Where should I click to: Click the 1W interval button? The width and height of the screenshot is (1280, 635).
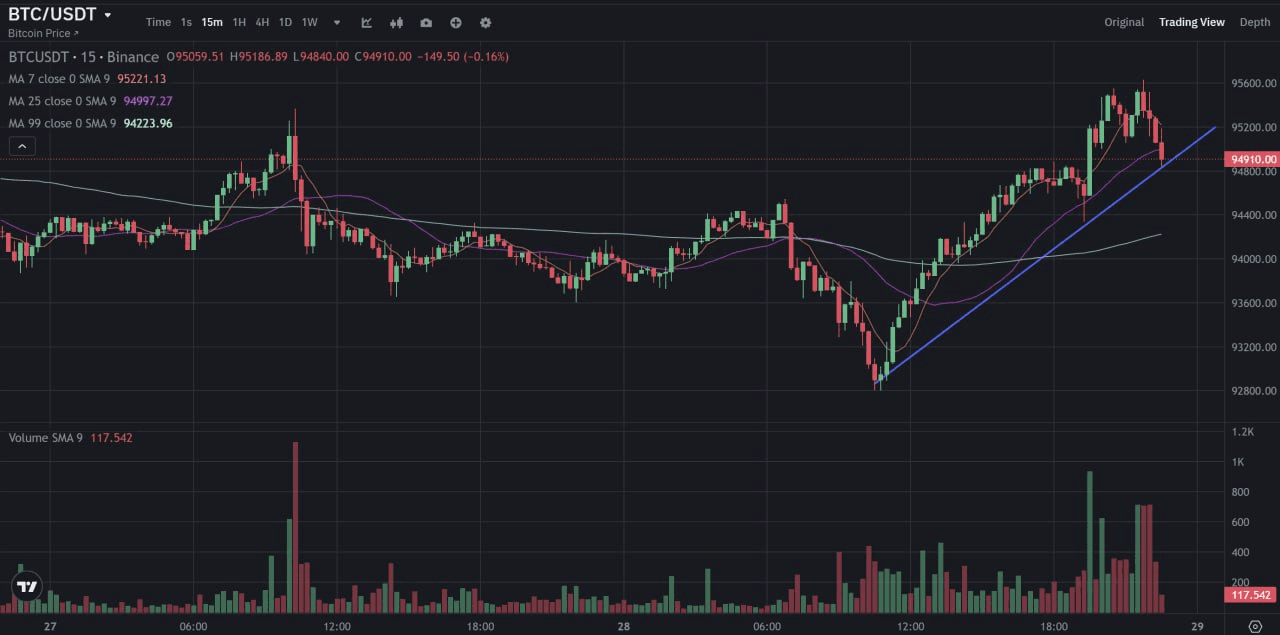pos(310,21)
